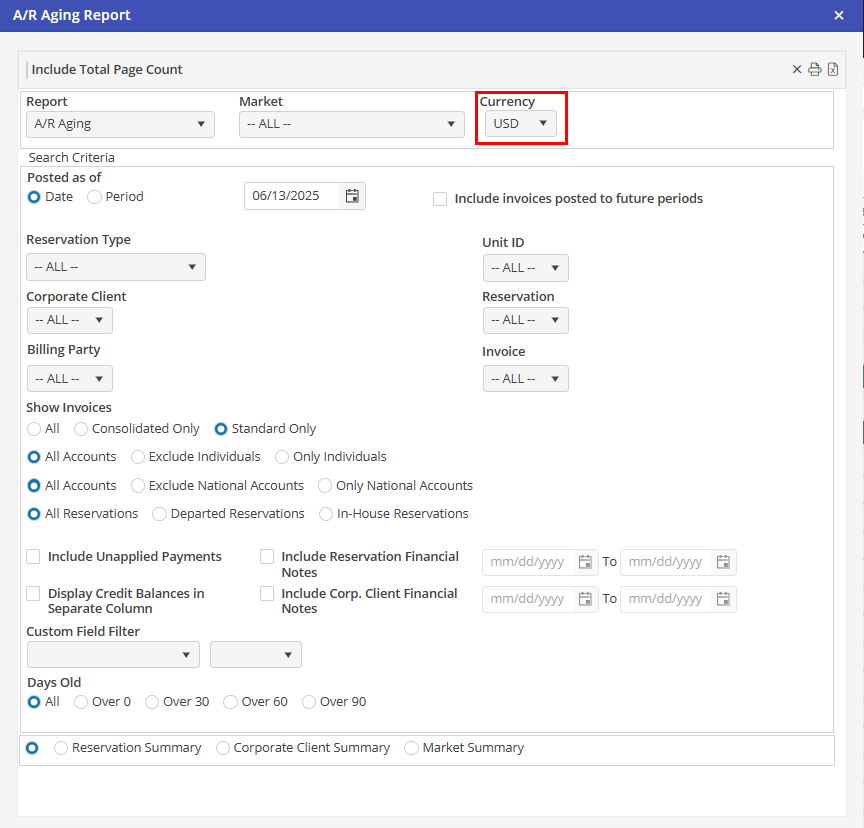This screenshot has width=864, height=828.
Task: Select the Period radio option
Action: (x=95, y=197)
